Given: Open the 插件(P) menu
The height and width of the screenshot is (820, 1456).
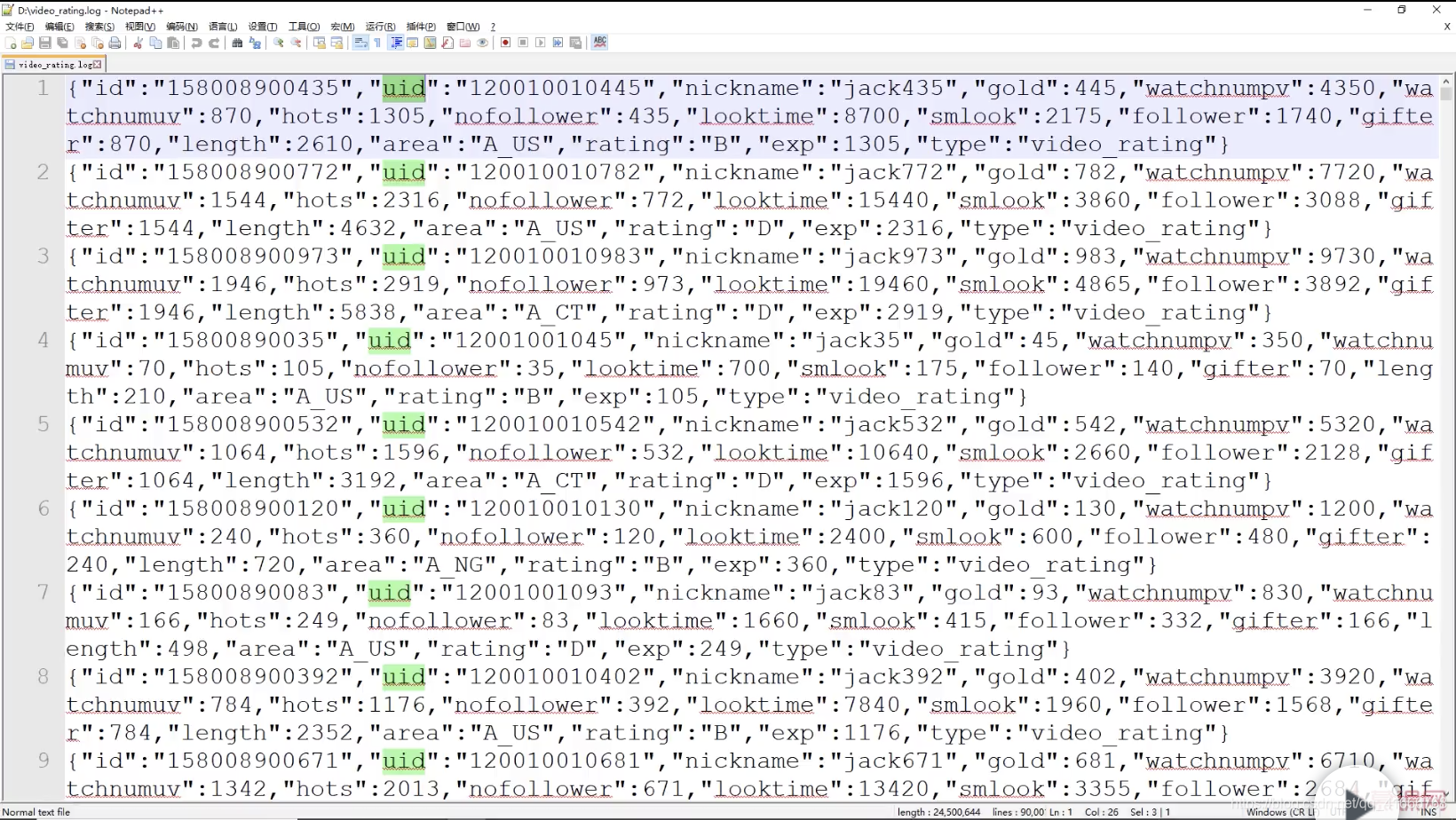Looking at the screenshot, I should [x=421, y=27].
